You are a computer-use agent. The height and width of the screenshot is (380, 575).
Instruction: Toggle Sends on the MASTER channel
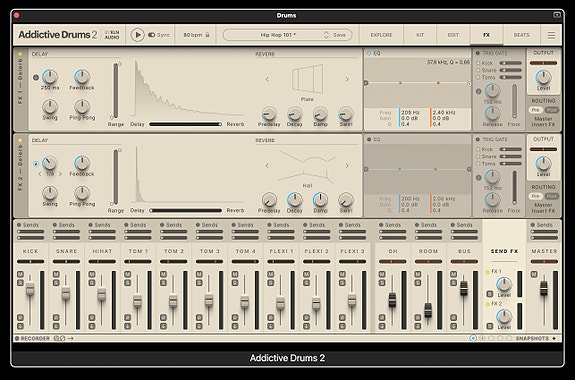tap(532, 225)
